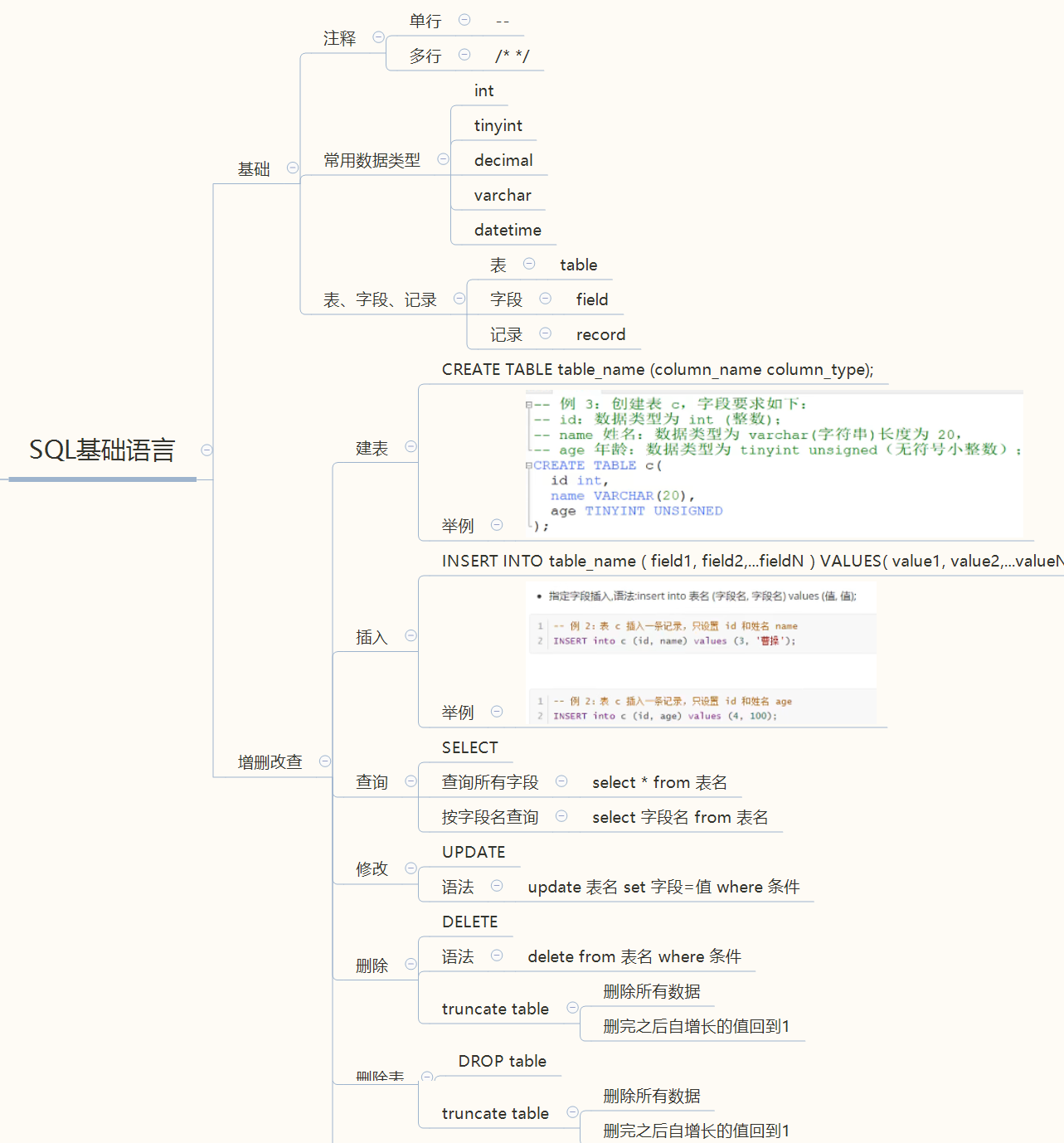Viewport: 1064px width, 1143px height.
Task: Collapse the SQL基础语言 root node
Action: tap(207, 450)
